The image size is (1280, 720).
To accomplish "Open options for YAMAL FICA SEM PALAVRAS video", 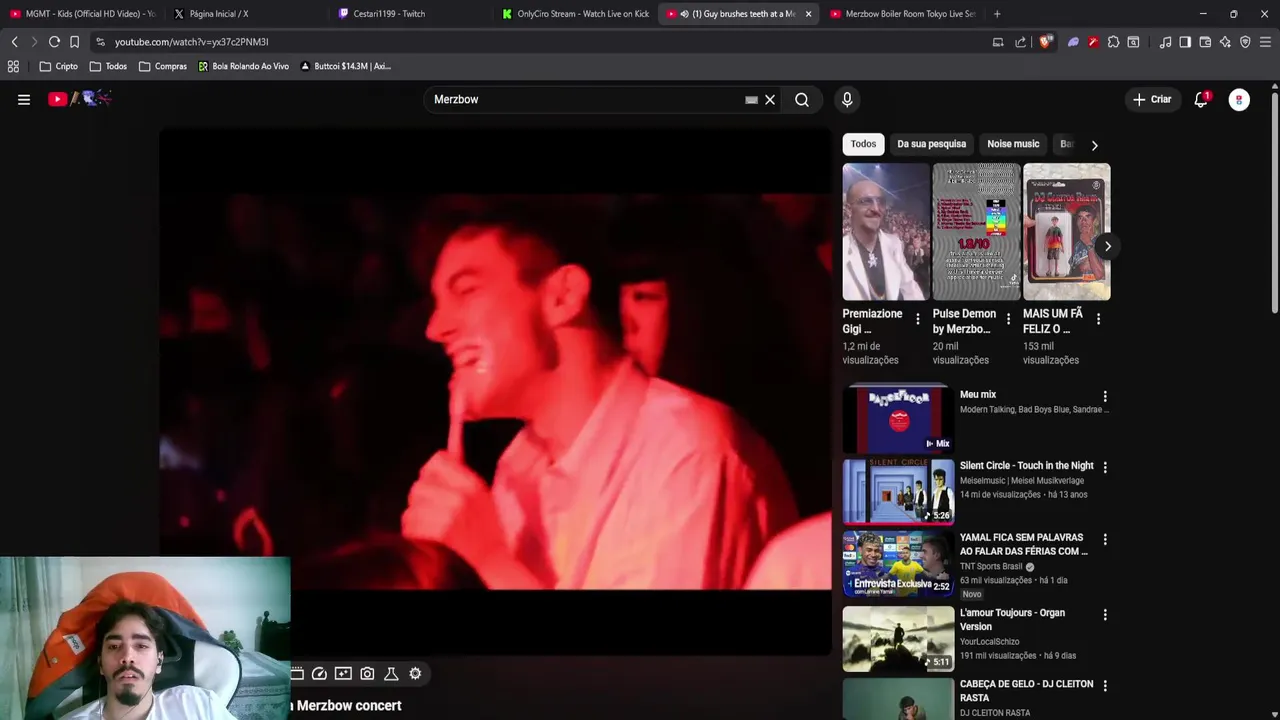I will pyautogui.click(x=1105, y=539).
